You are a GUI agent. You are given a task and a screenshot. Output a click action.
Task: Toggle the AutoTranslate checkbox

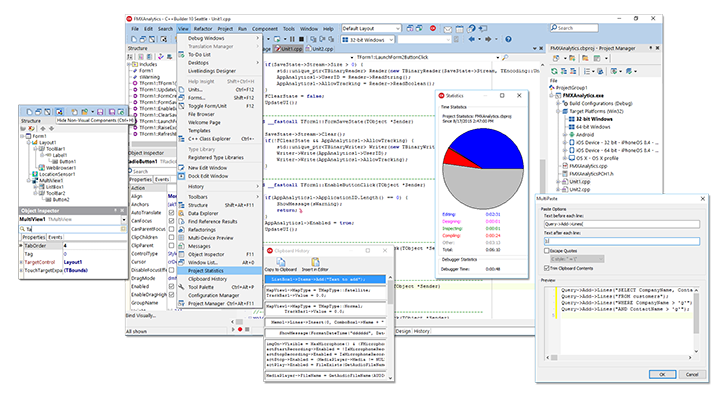pyautogui.click(x=171, y=213)
